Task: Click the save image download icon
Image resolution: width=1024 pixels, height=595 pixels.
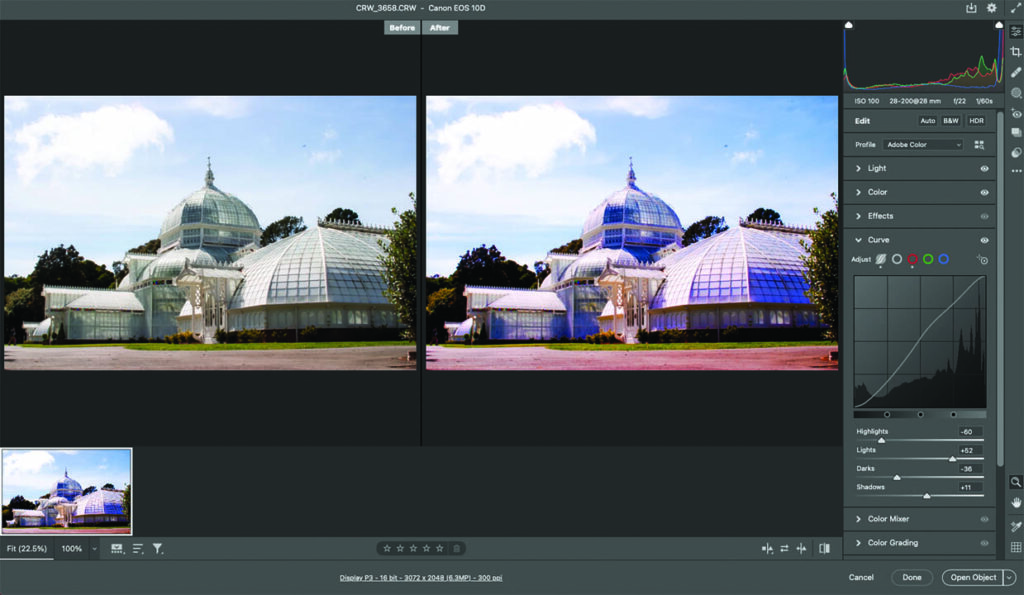Action: tap(971, 8)
